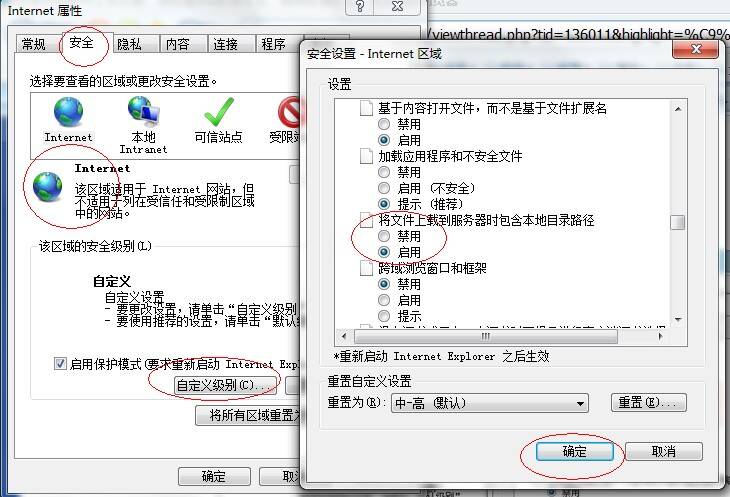Select 启用 under 跨域浏览窗口和框架
Image resolution: width=730 pixels, height=497 pixels.
tap(384, 300)
